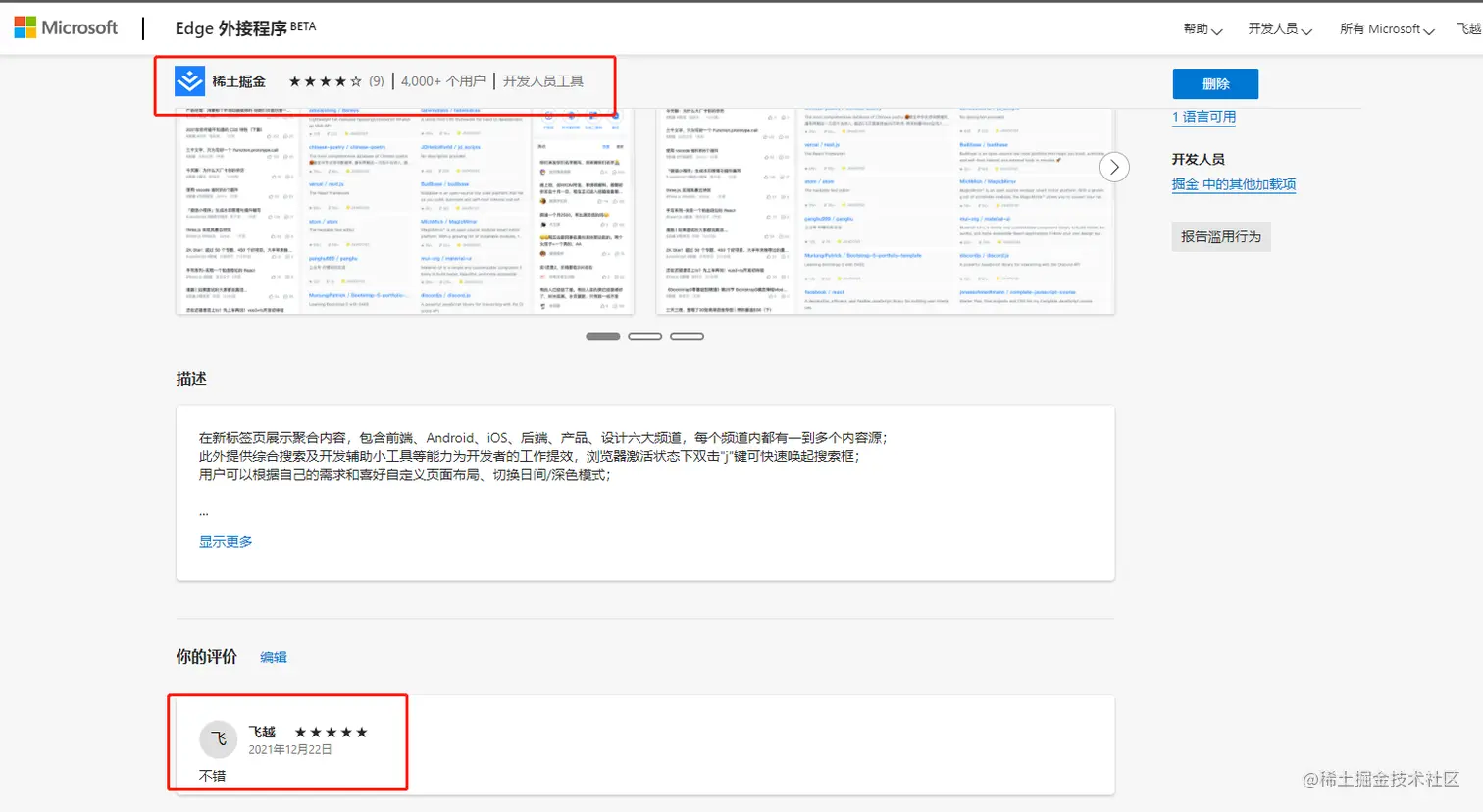This screenshot has height=812, width=1483.
Task: Open 掘金 中的其他加载项 link
Action: click(x=1234, y=184)
